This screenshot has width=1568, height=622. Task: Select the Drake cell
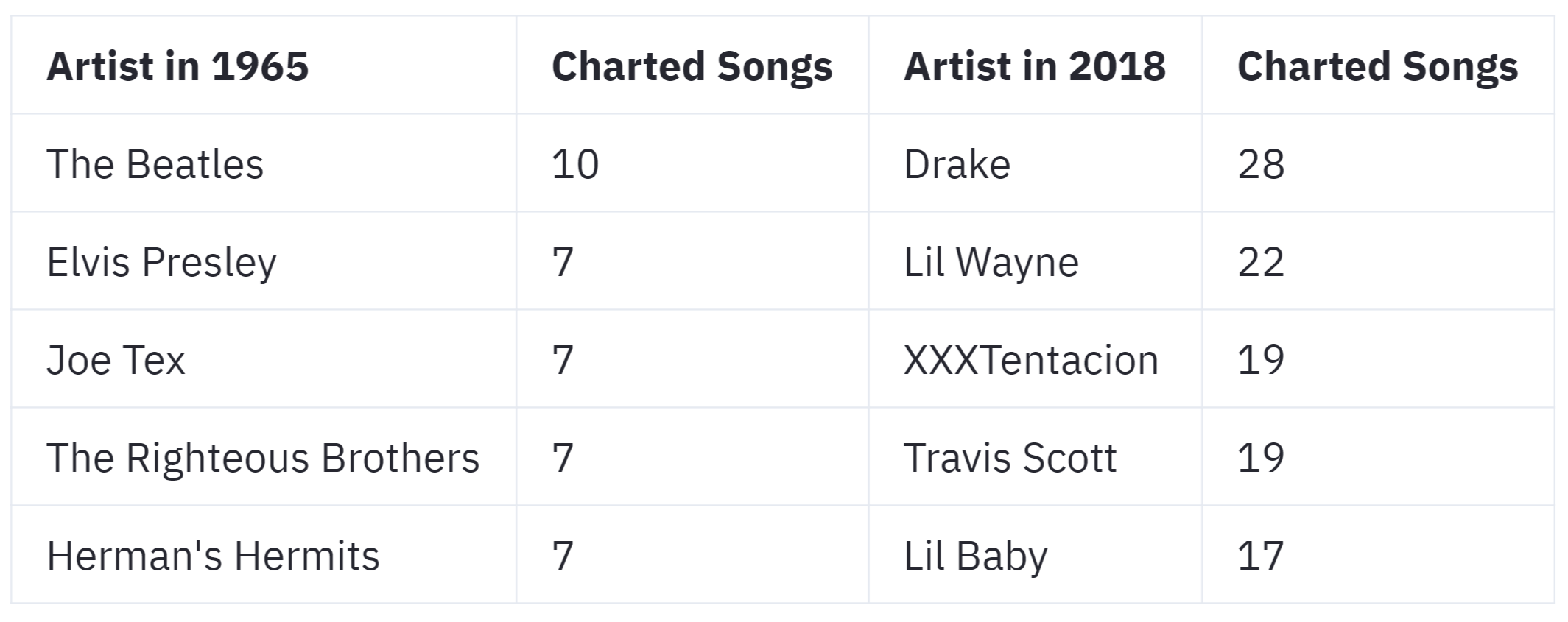(957, 164)
